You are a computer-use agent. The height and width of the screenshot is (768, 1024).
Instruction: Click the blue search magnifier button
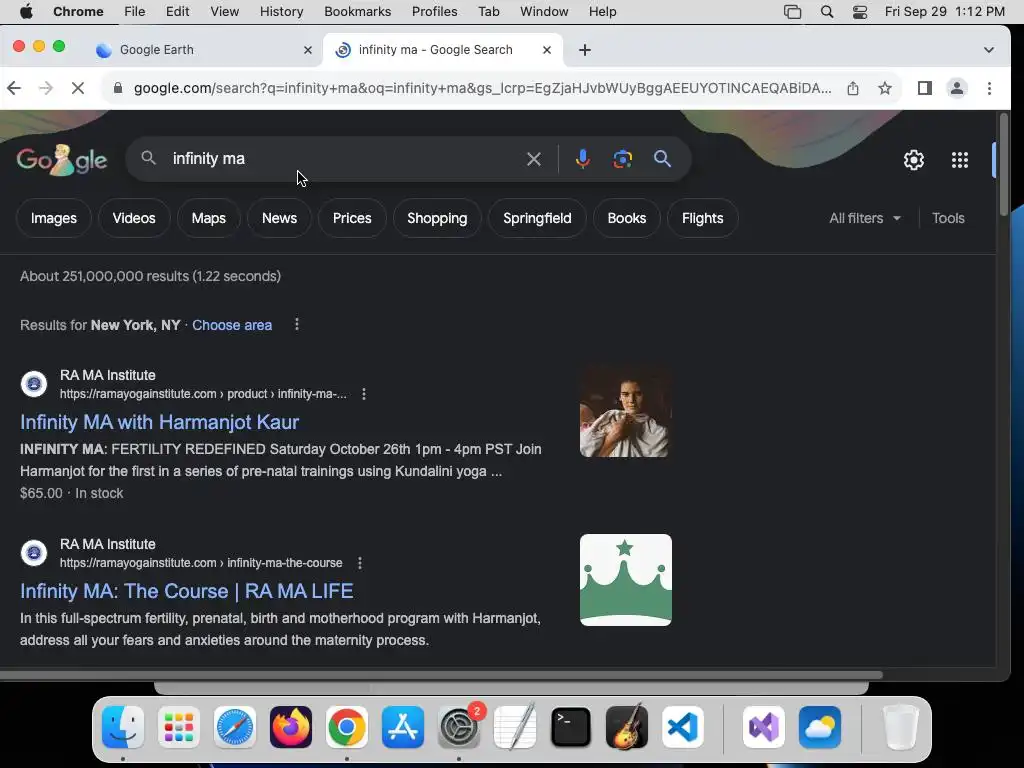pos(662,159)
